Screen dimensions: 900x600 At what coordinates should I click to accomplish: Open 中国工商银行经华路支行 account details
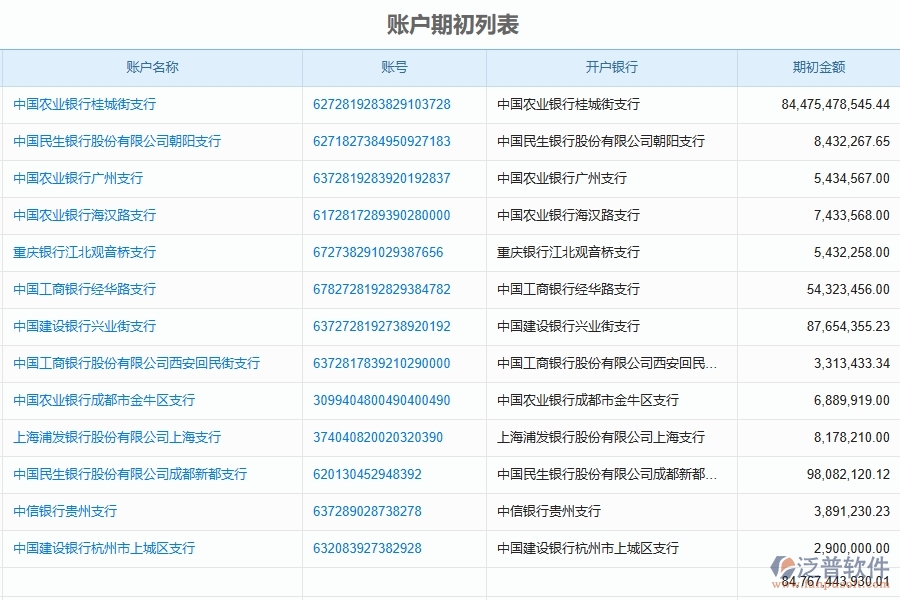(x=83, y=289)
